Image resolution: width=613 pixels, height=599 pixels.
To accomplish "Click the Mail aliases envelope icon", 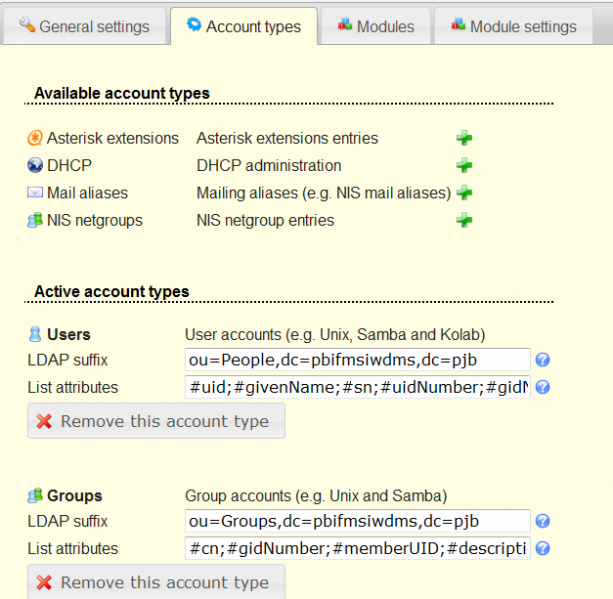I will [x=35, y=192].
